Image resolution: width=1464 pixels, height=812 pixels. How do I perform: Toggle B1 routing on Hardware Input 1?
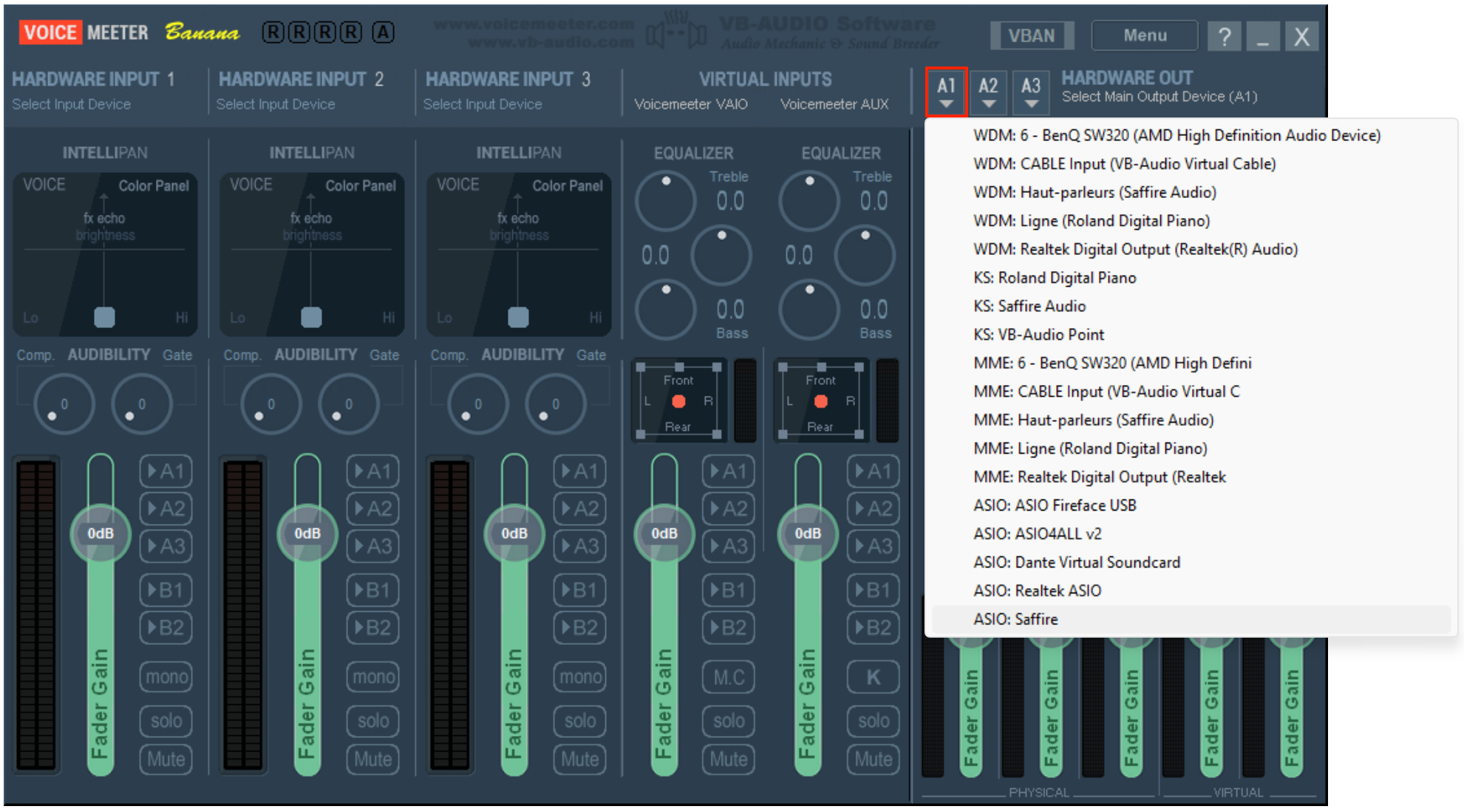coord(166,590)
